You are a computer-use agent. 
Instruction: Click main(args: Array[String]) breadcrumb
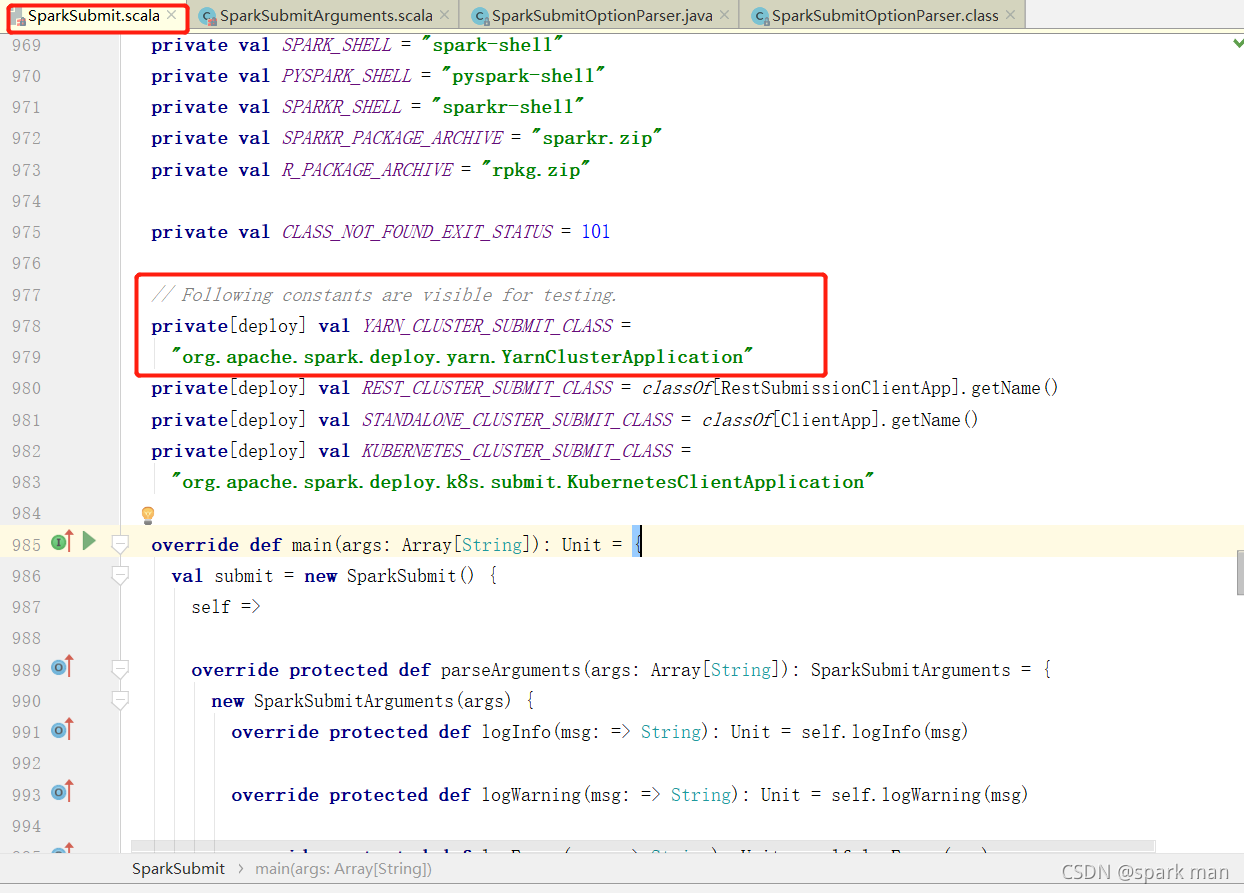[343, 869]
